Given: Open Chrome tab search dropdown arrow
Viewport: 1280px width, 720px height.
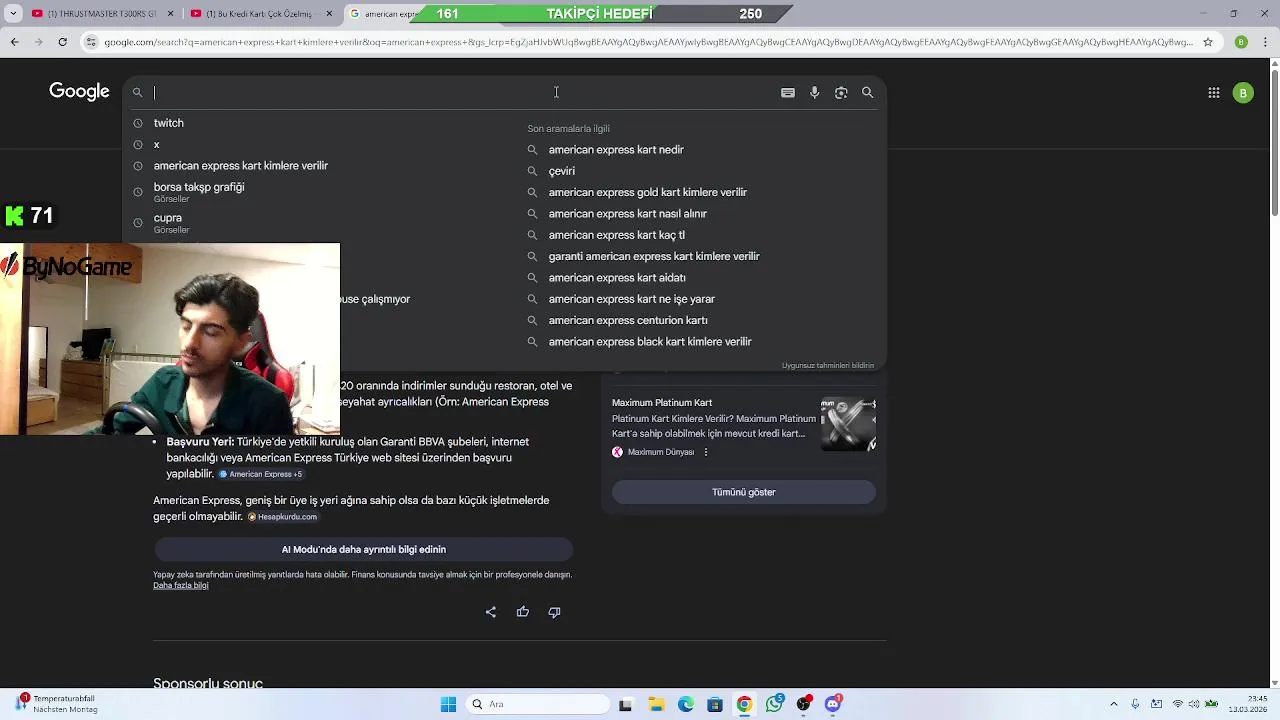Looking at the screenshot, I should (x=14, y=13).
